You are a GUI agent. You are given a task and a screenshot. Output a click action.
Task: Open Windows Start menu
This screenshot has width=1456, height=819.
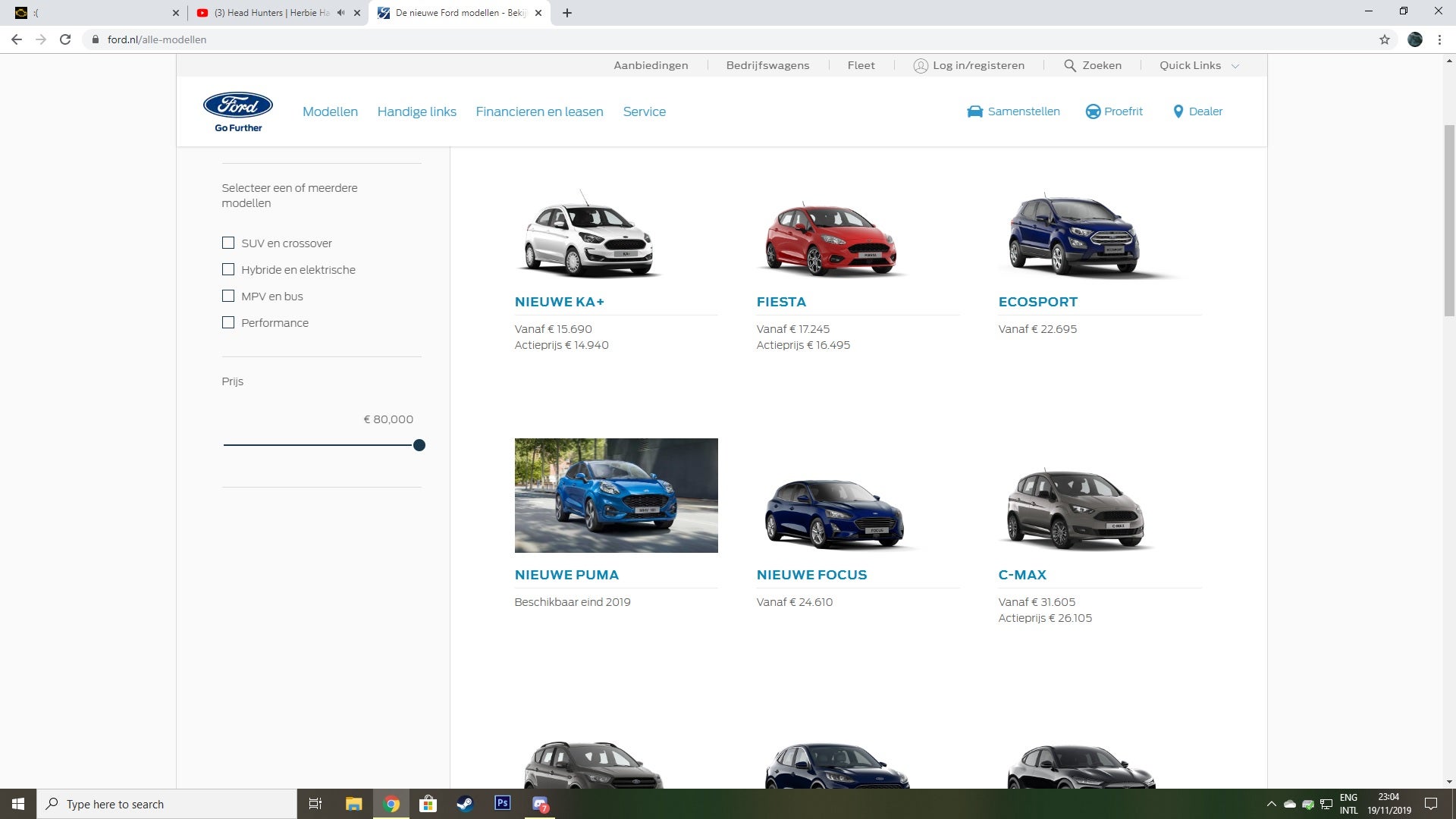(18, 804)
